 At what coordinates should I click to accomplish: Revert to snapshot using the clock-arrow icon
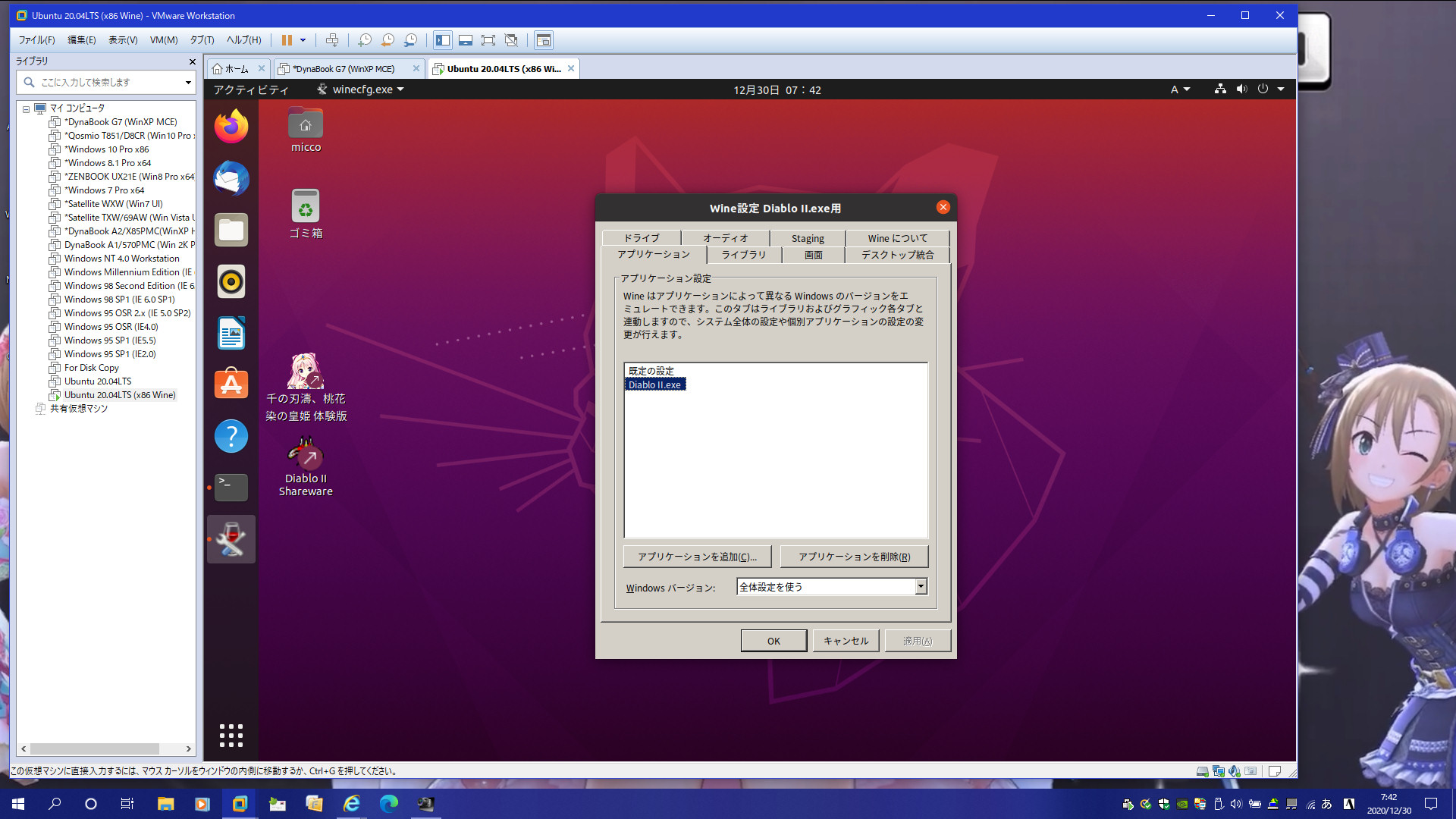point(388,40)
